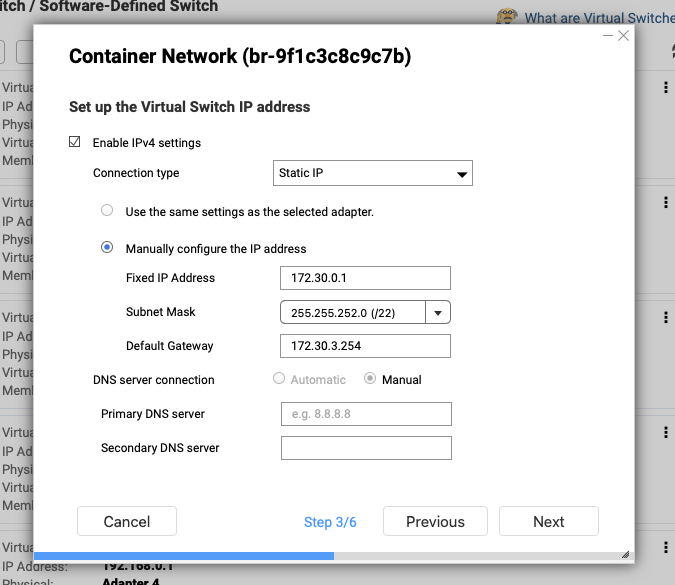Minimize the Container Network dialog
The width and height of the screenshot is (675, 585).
[x=608, y=35]
